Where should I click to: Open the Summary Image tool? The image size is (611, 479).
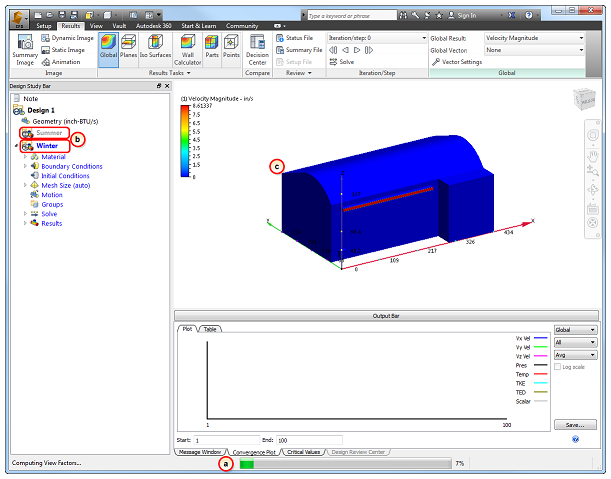point(25,50)
